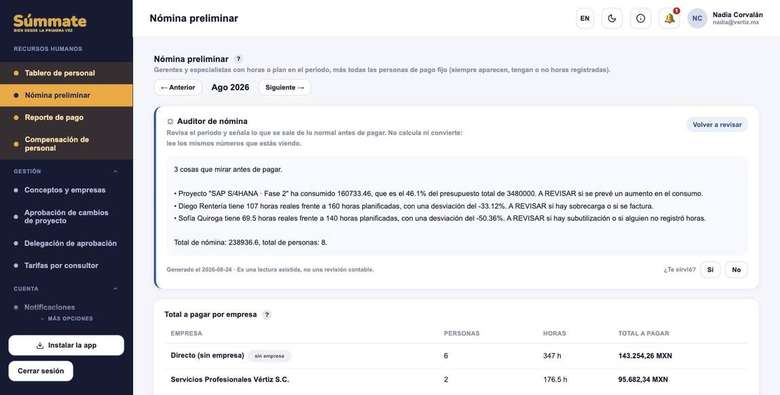Screen dimensions: 780x395
Task: Open notifications bell icon
Action: click(x=670, y=18)
